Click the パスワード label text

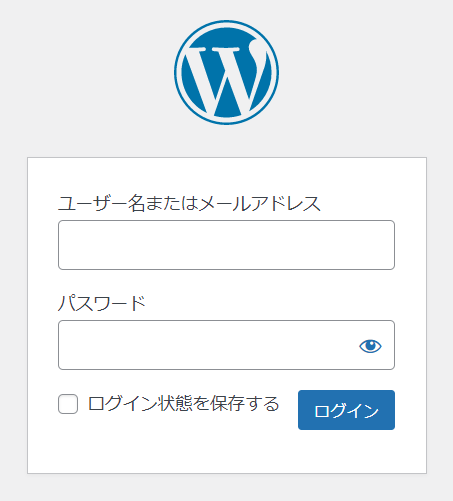pos(102,303)
